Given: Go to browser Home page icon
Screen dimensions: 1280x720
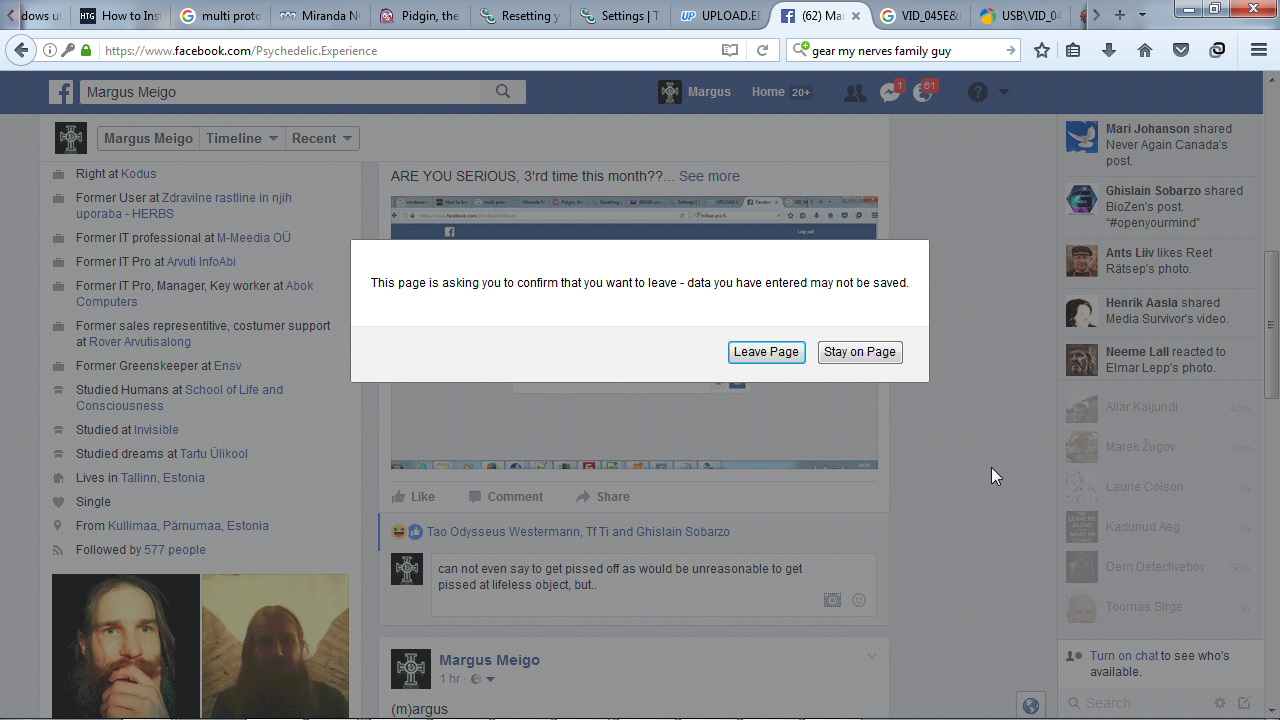Looking at the screenshot, I should click(1145, 50).
